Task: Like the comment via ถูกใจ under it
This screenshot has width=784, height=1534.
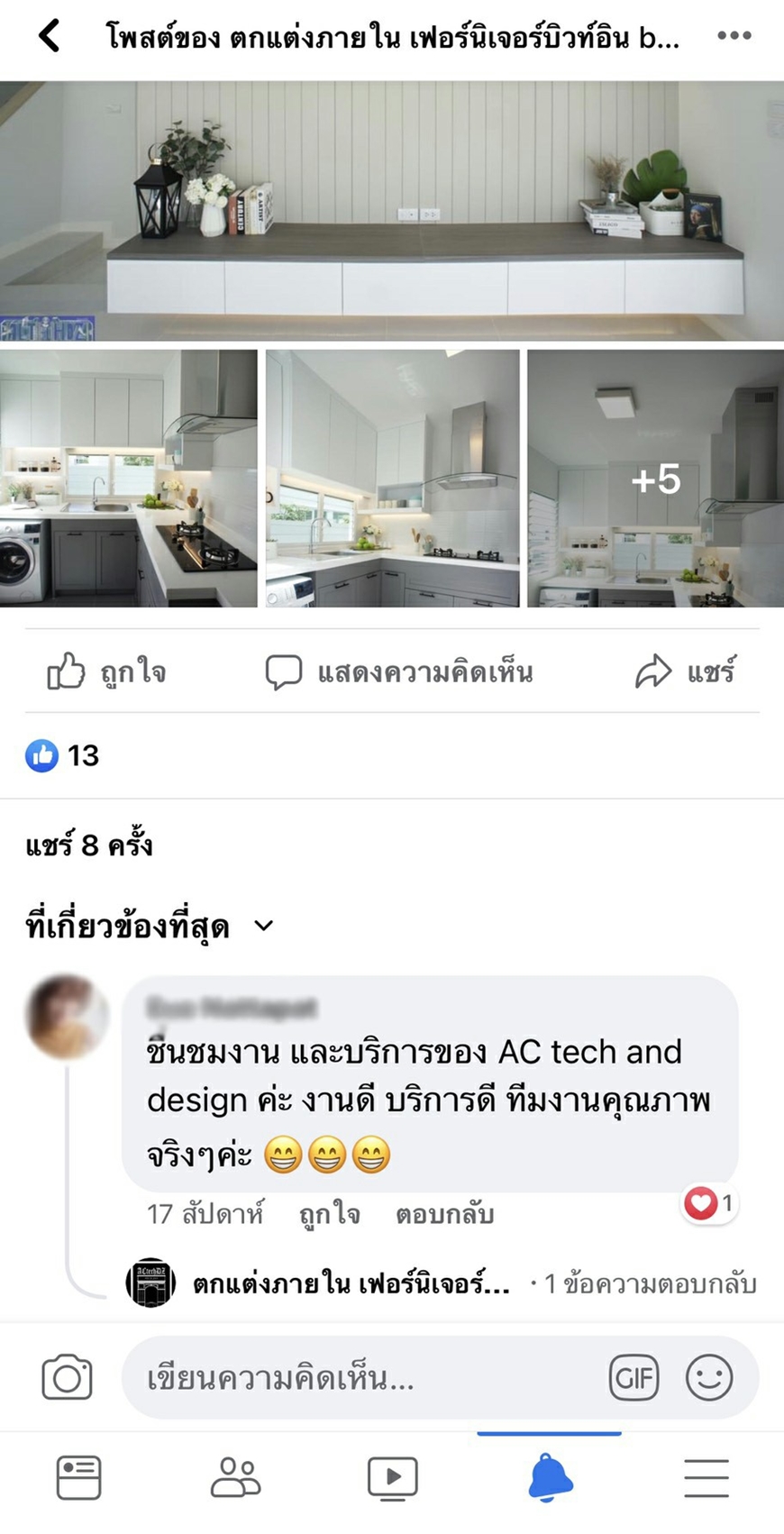Action: 330,1214
